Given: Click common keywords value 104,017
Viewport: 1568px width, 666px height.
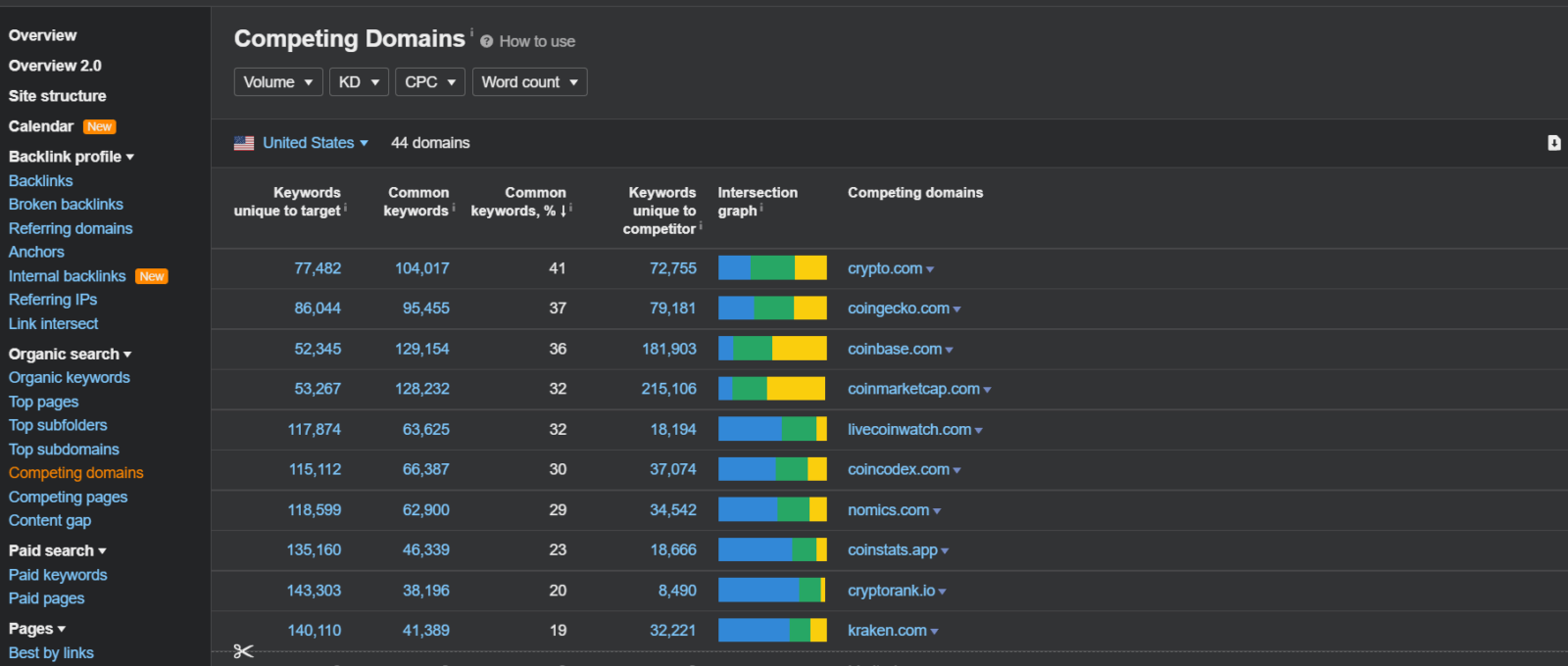Looking at the screenshot, I should (x=421, y=268).
